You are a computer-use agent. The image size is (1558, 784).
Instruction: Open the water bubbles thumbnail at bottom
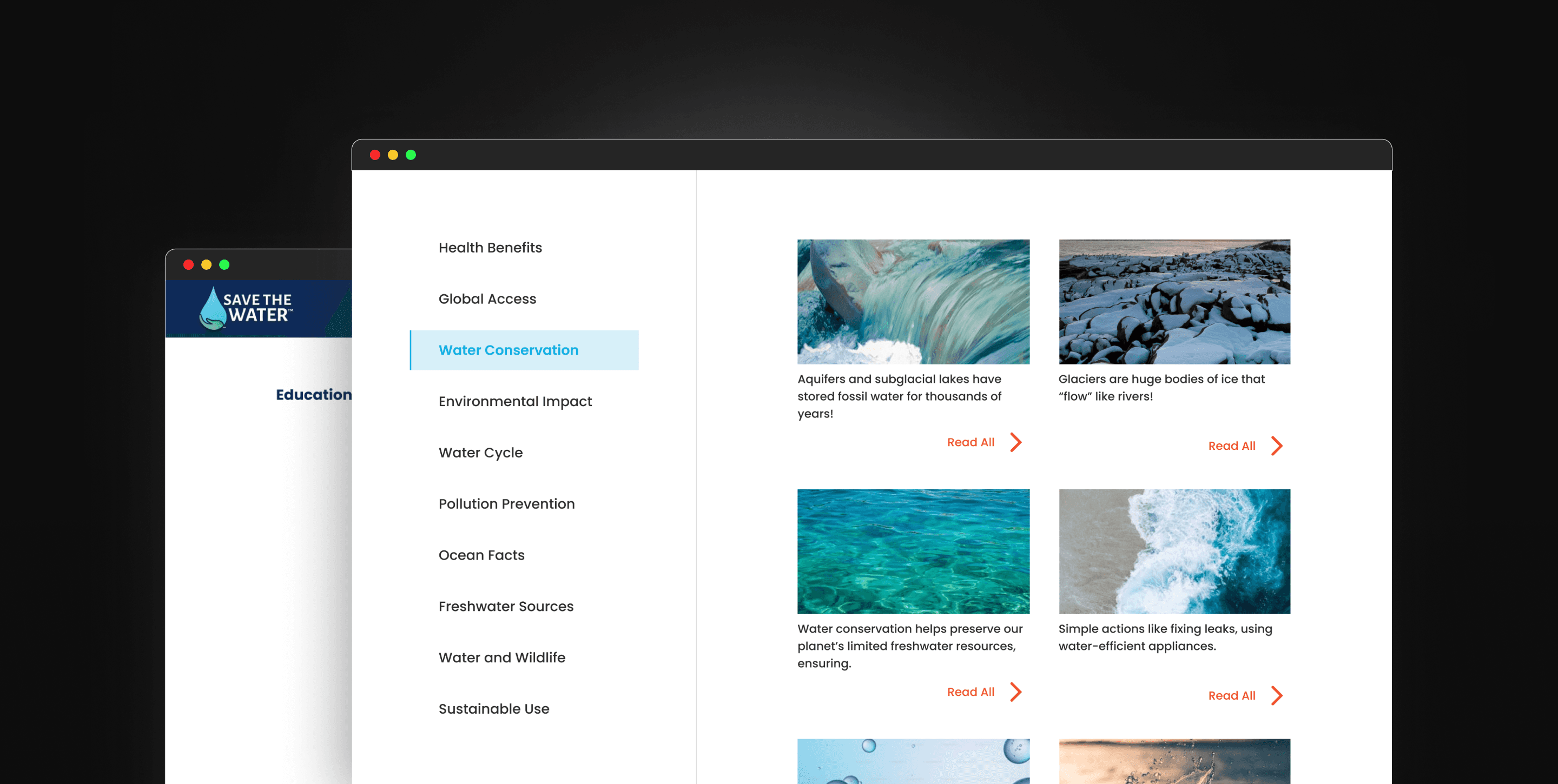[x=913, y=761]
